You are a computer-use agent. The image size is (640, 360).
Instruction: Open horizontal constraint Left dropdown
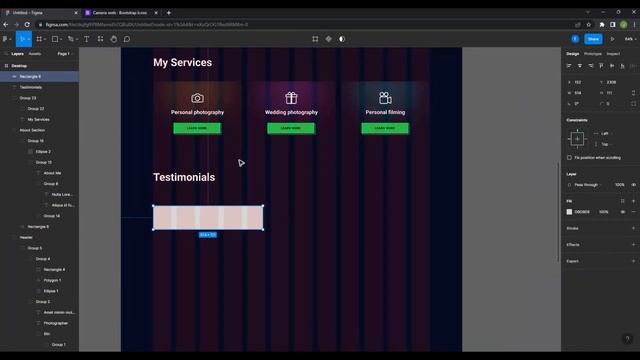click(x=607, y=133)
